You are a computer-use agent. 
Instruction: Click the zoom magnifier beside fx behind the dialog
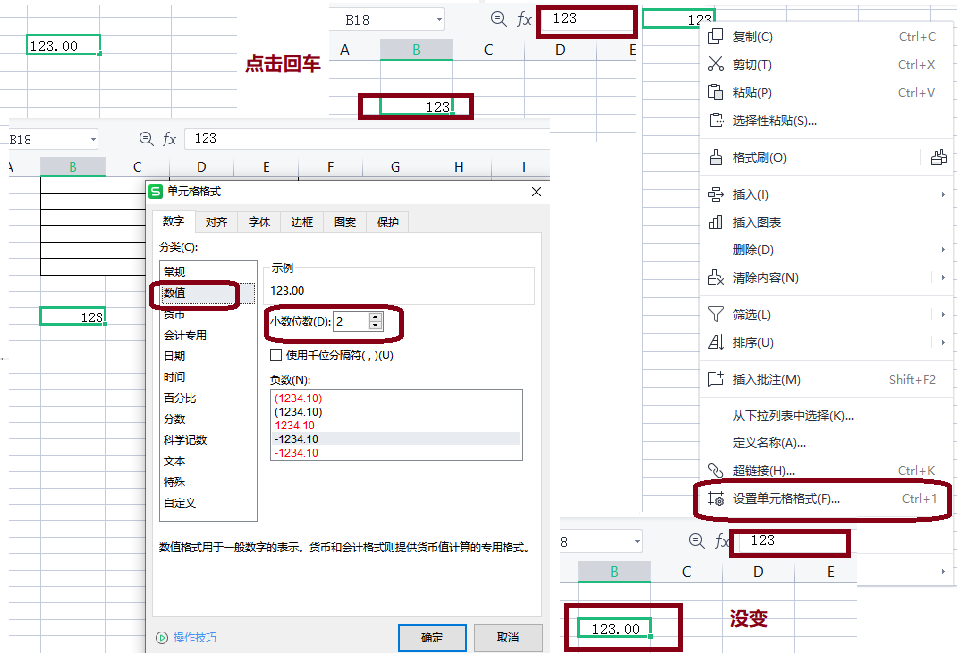(146, 139)
